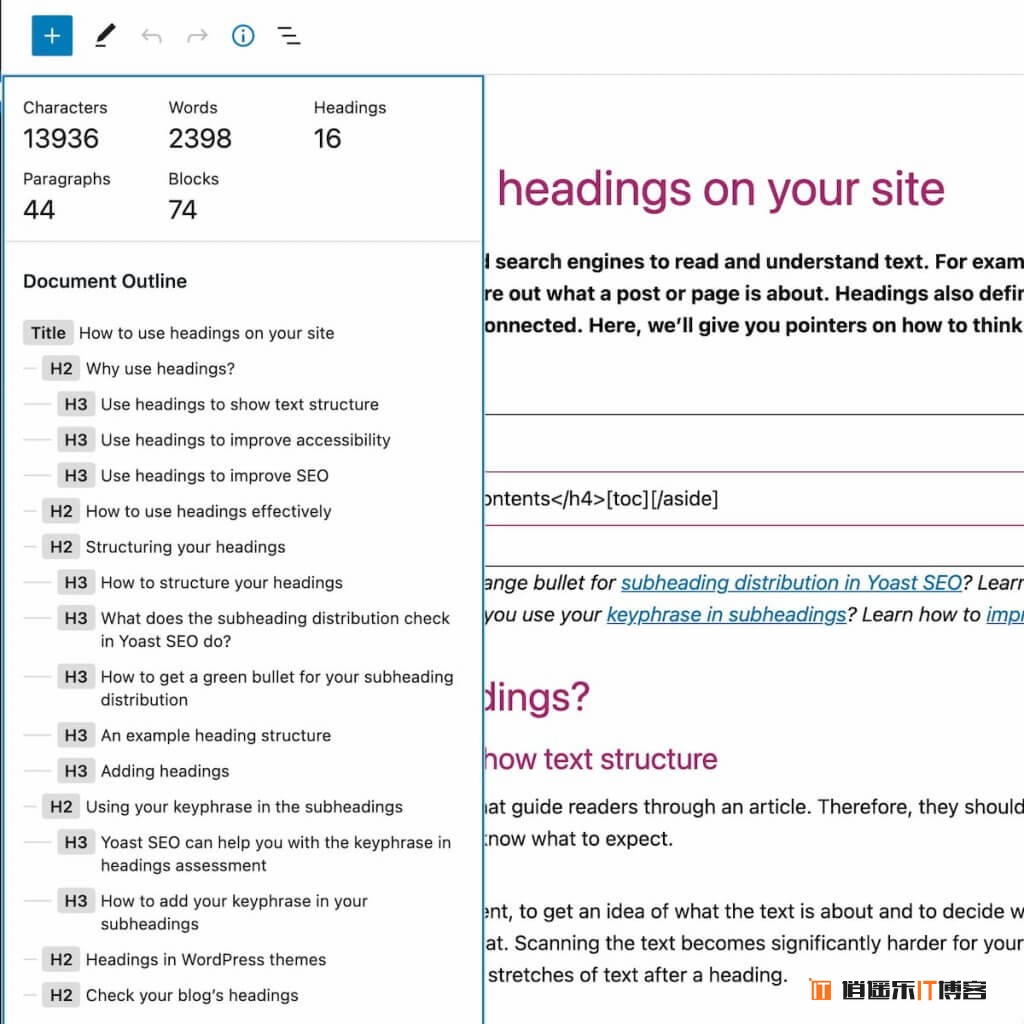Click the Headings count 16
1024x1024 pixels.
[x=327, y=138]
